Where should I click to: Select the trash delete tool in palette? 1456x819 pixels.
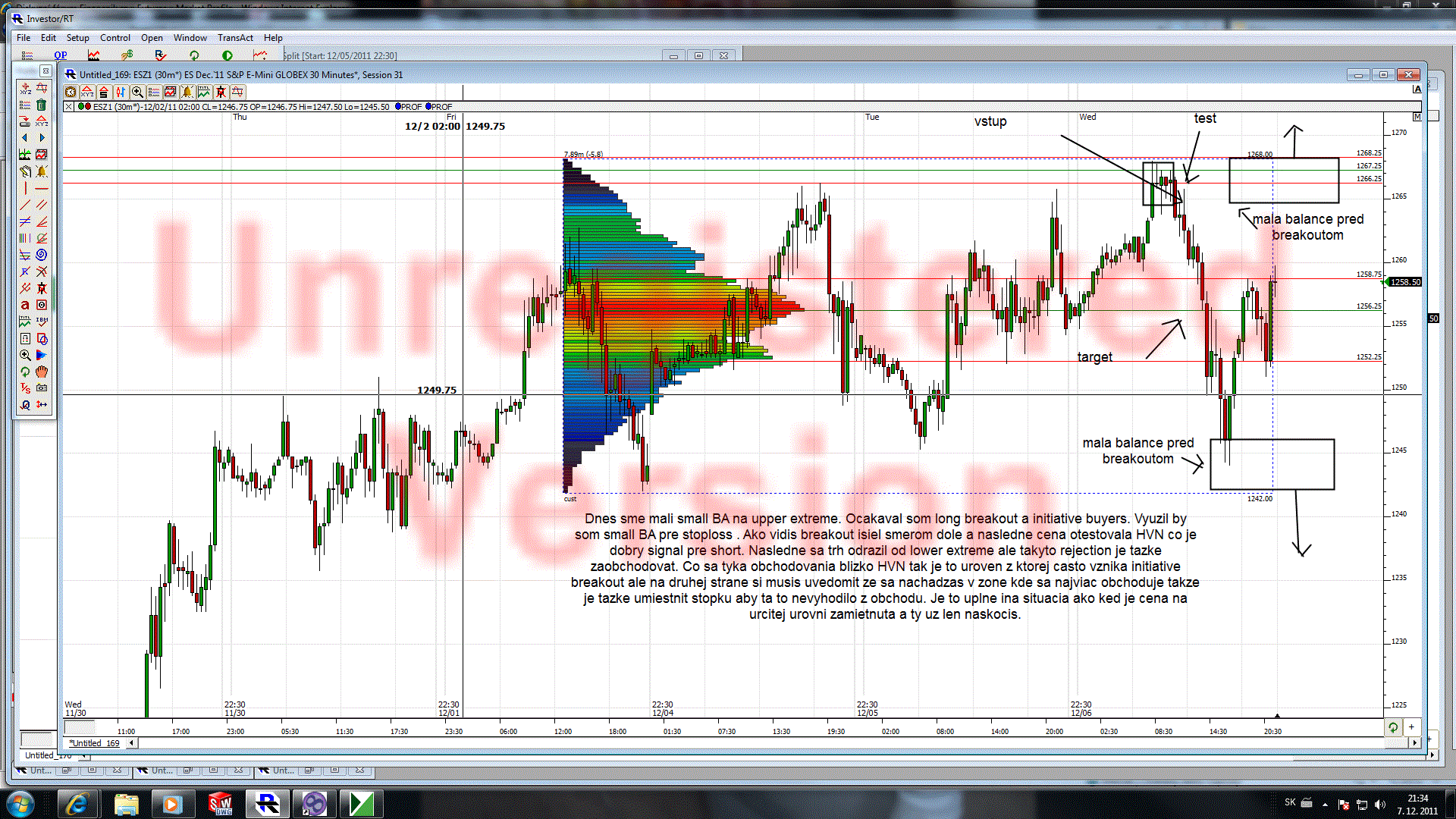[x=42, y=105]
